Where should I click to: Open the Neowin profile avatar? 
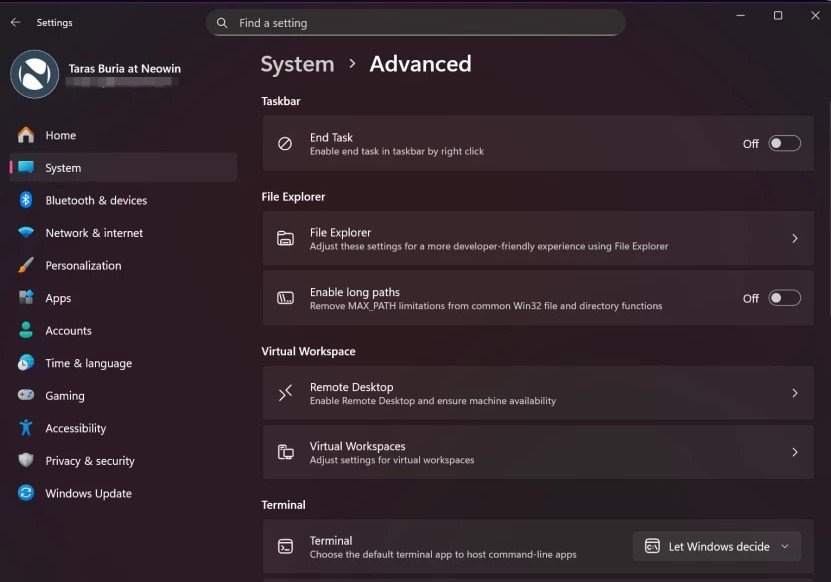tap(34, 74)
